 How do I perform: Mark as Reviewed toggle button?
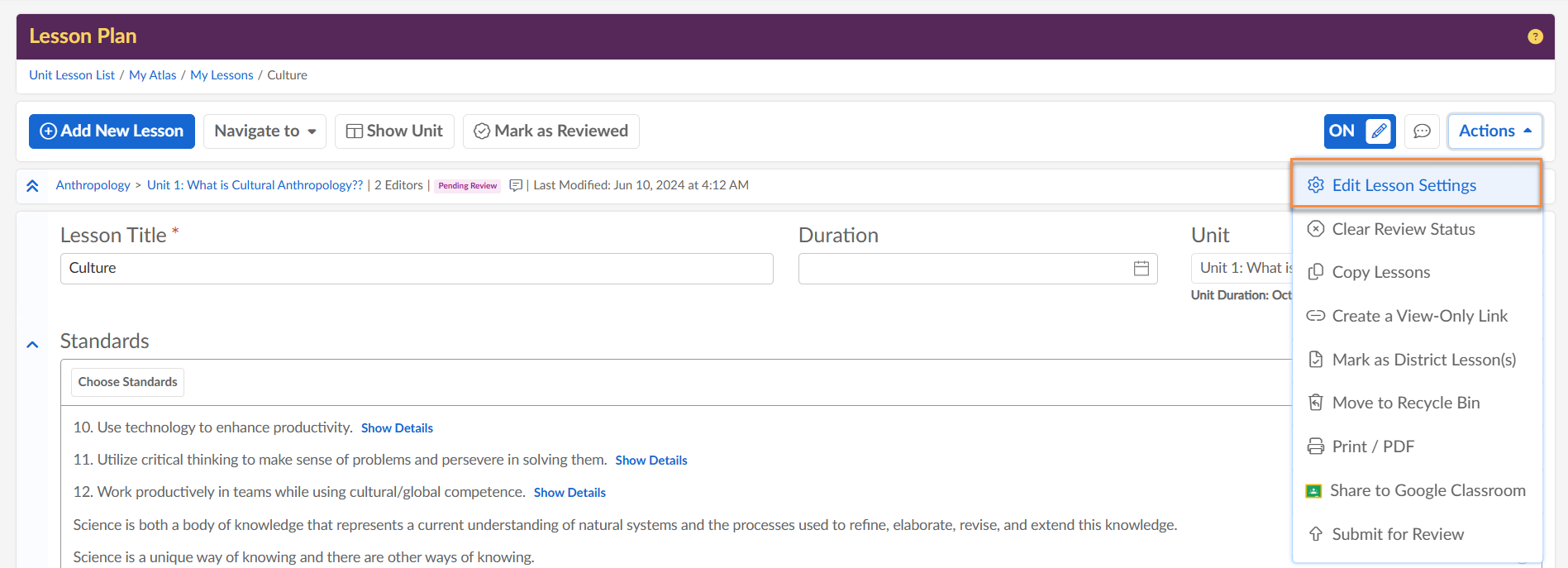coord(550,131)
